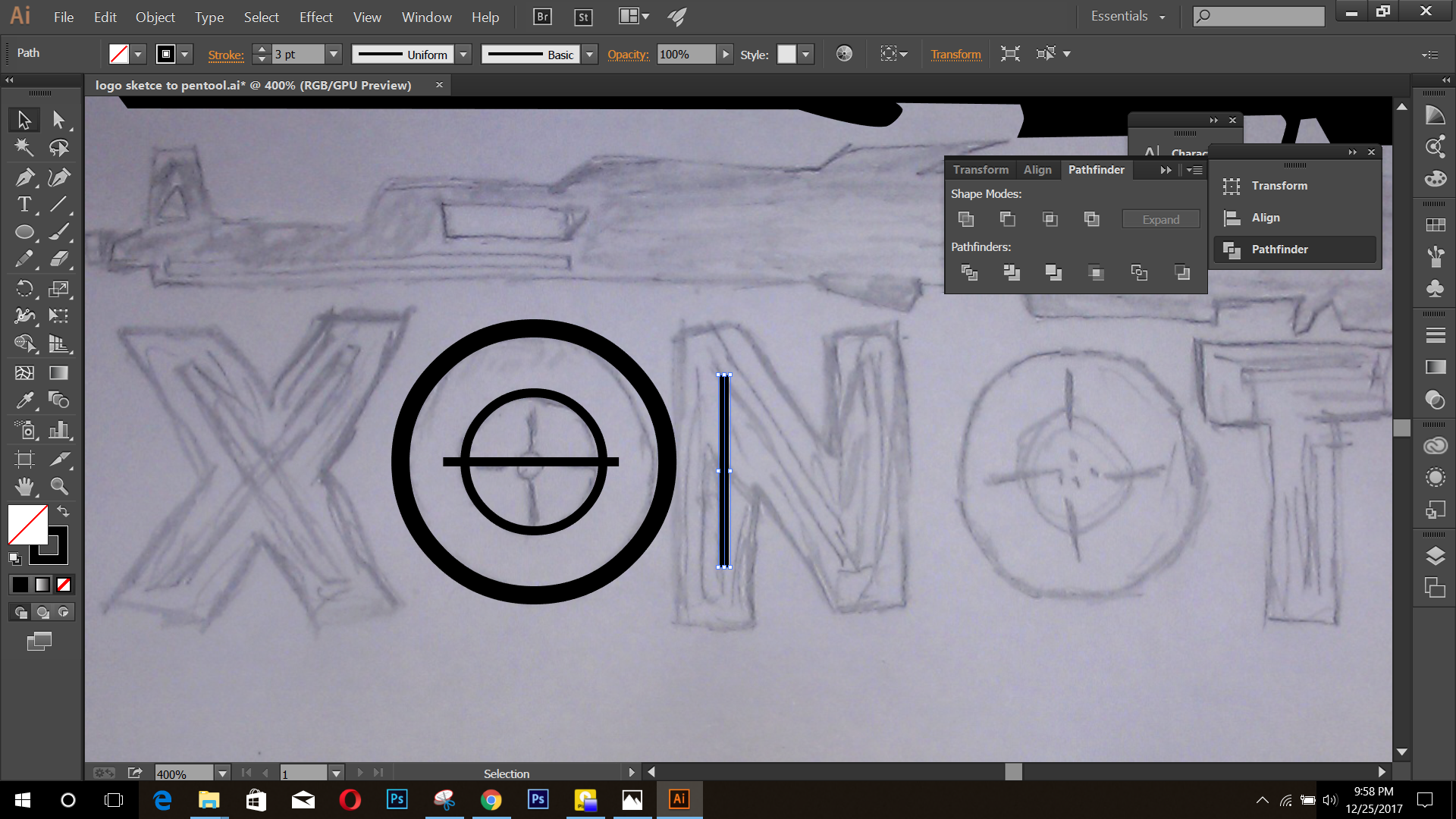This screenshot has width=1456, height=819.
Task: Click the Expand button in Pathfinder
Action: click(1161, 219)
